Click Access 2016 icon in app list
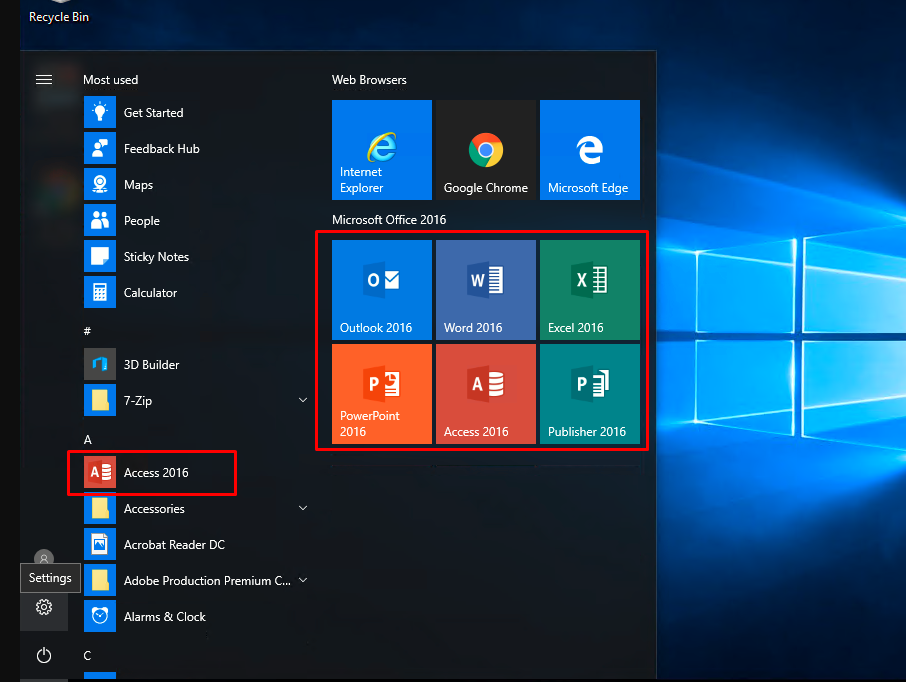This screenshot has width=906, height=682. pos(99,472)
